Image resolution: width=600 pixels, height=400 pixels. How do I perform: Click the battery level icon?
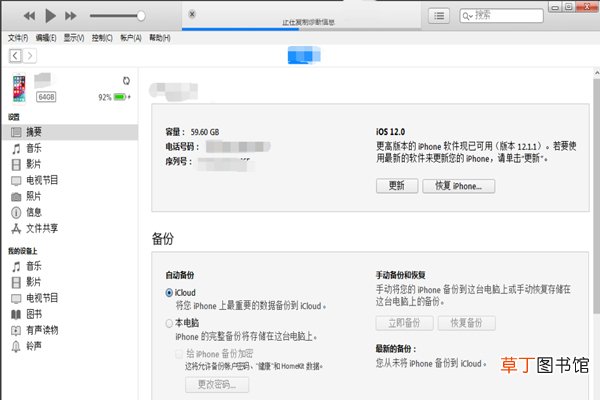coord(120,97)
